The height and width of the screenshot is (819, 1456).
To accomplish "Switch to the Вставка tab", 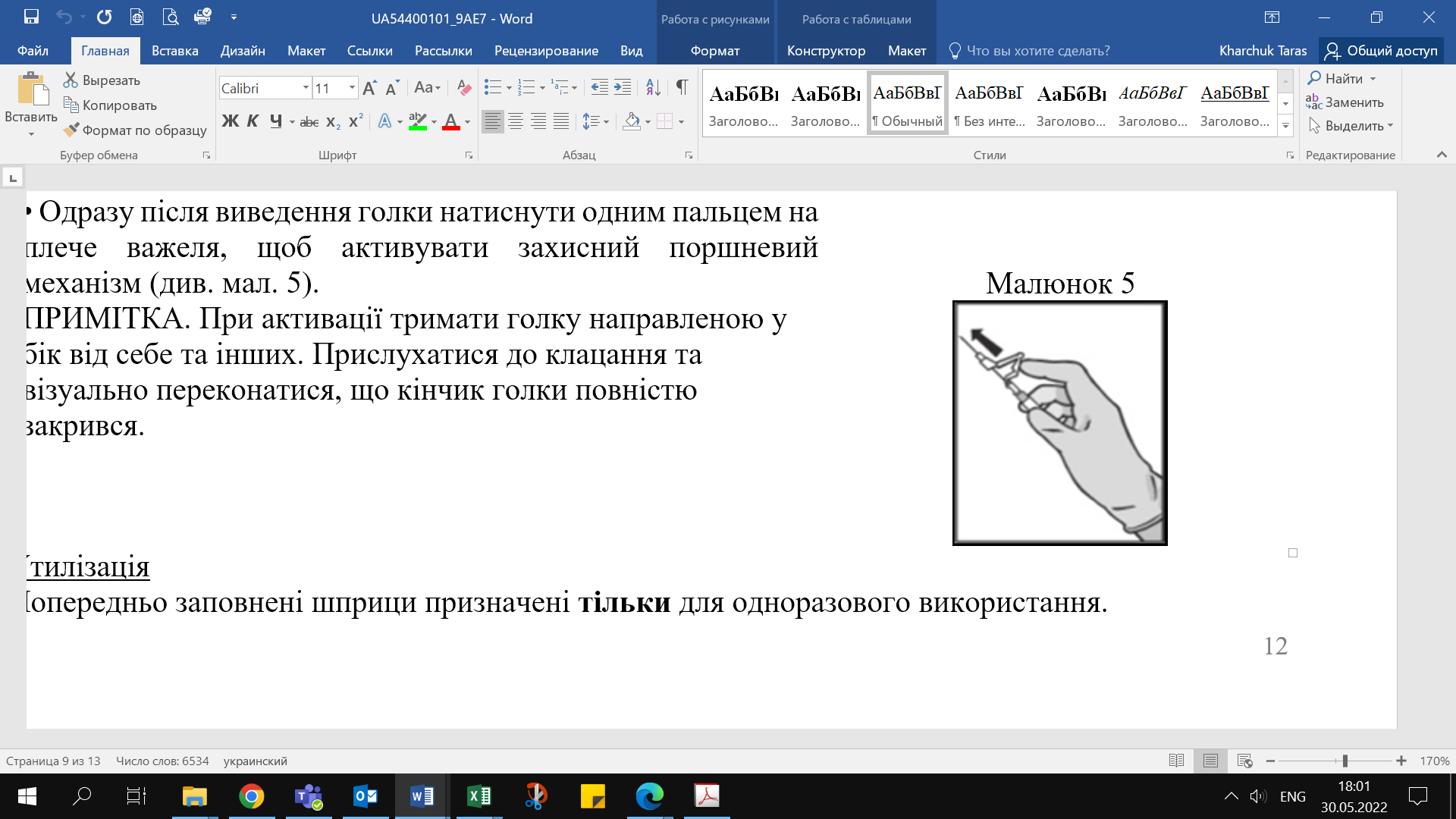I will [x=174, y=51].
